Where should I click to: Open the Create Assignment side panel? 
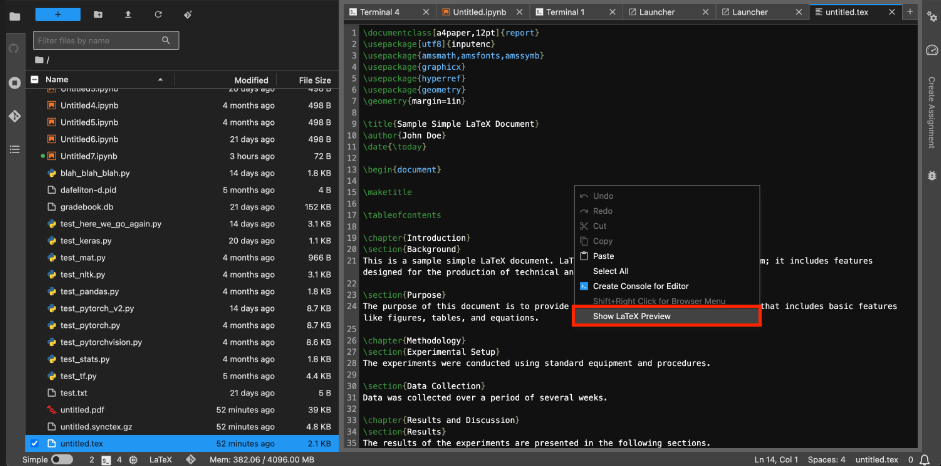pyautogui.click(x=931, y=112)
